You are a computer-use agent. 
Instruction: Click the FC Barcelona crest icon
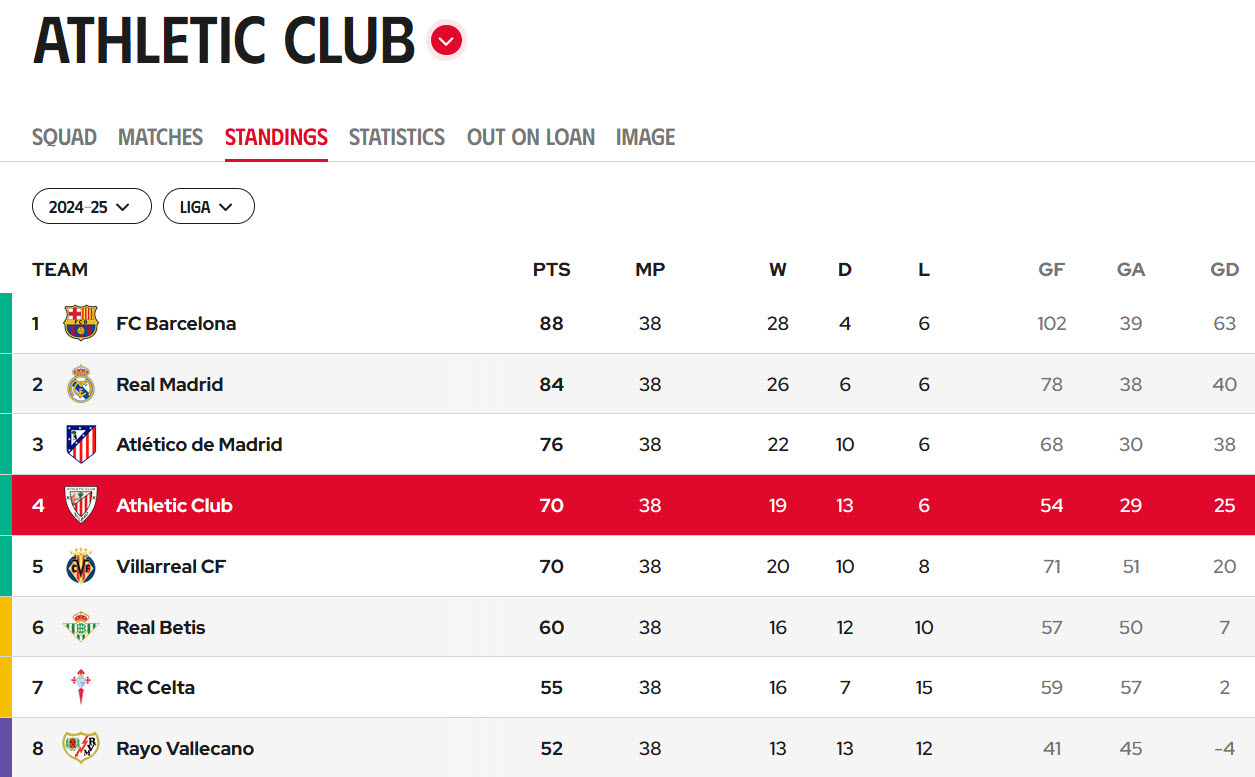point(81,323)
